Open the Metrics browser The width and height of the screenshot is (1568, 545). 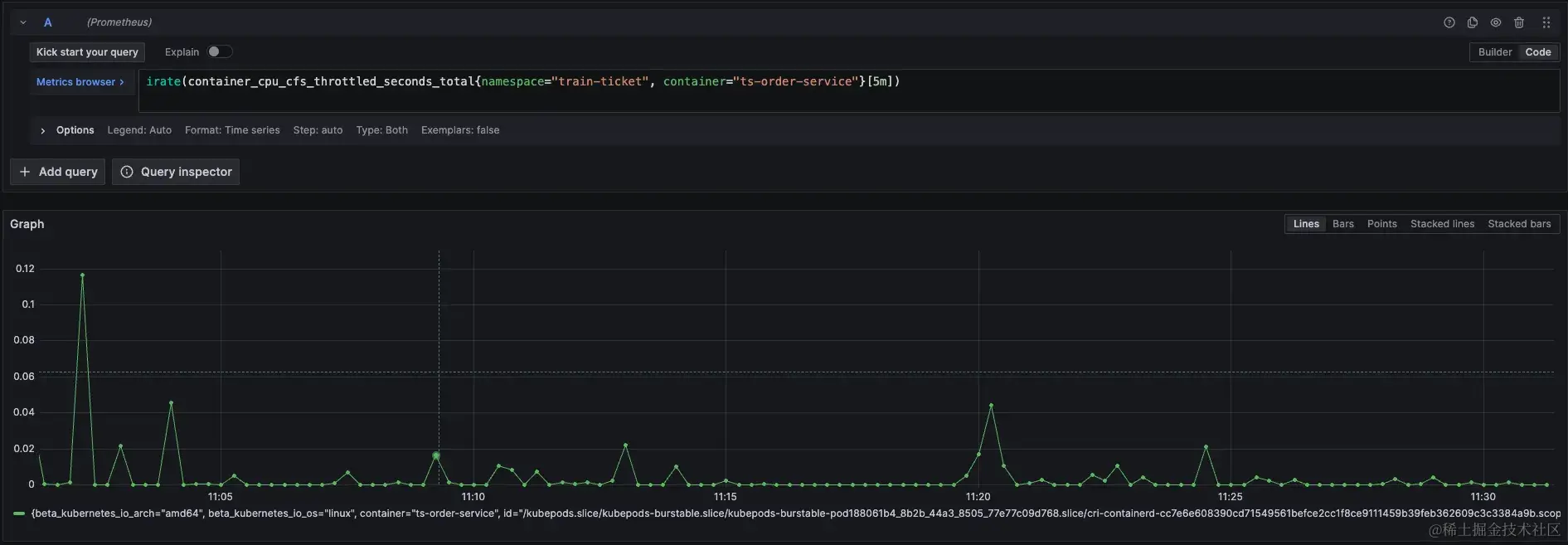click(x=80, y=82)
